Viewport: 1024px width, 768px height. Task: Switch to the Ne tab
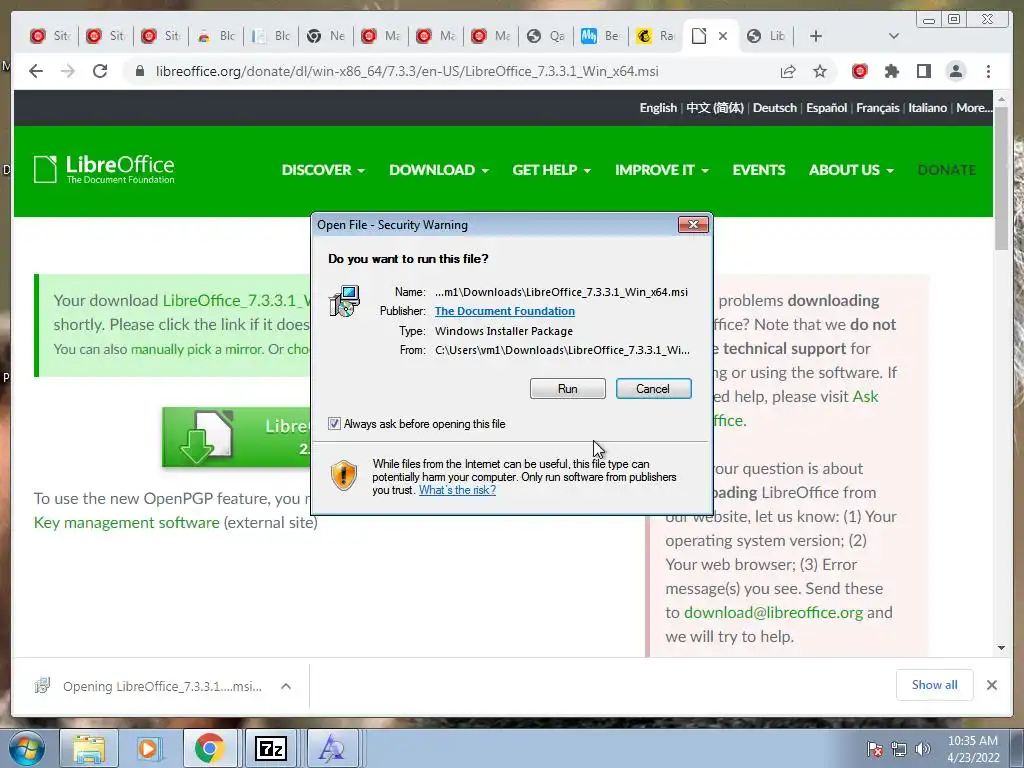tap(326, 36)
